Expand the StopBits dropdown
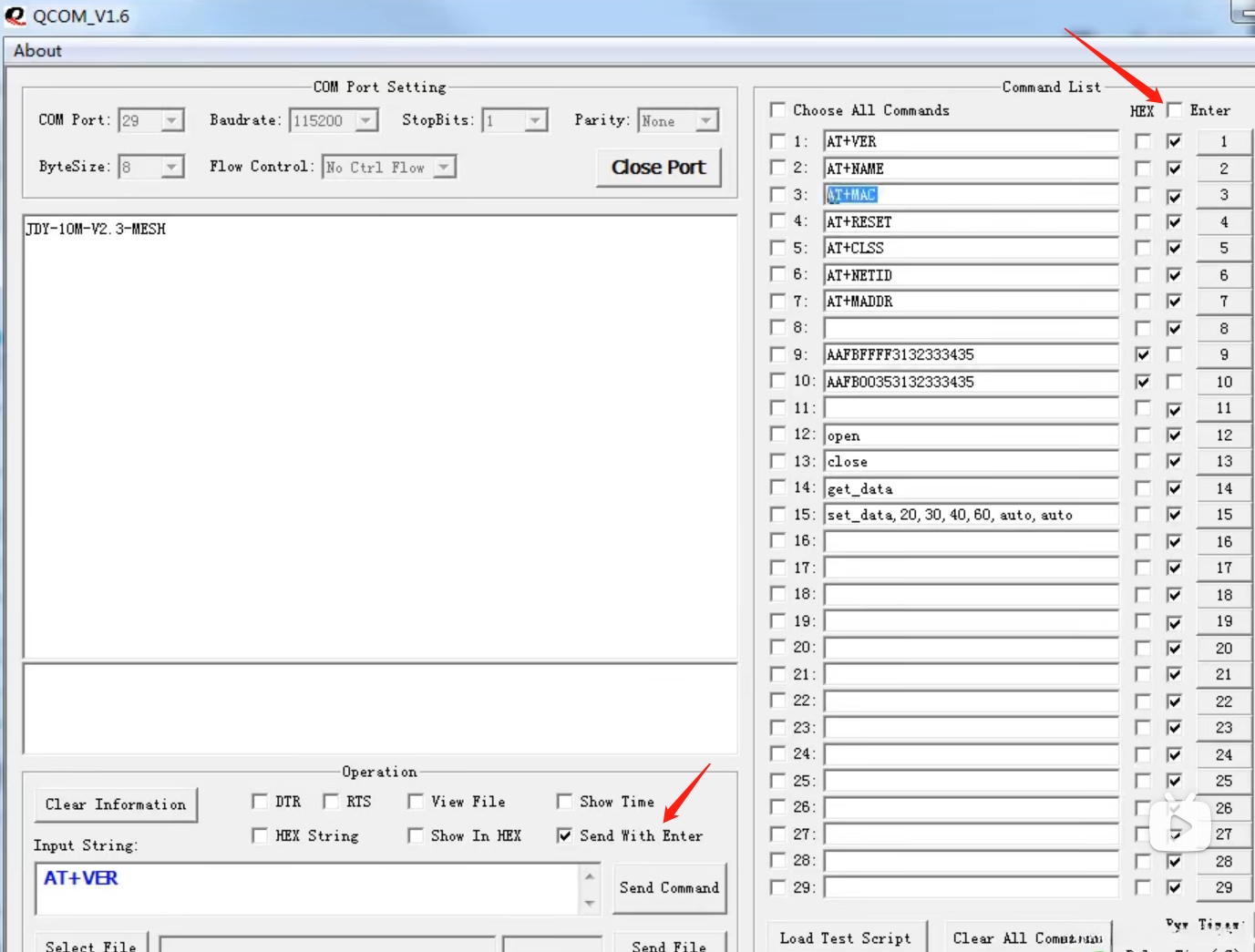Image resolution: width=1255 pixels, height=952 pixels. (x=536, y=120)
